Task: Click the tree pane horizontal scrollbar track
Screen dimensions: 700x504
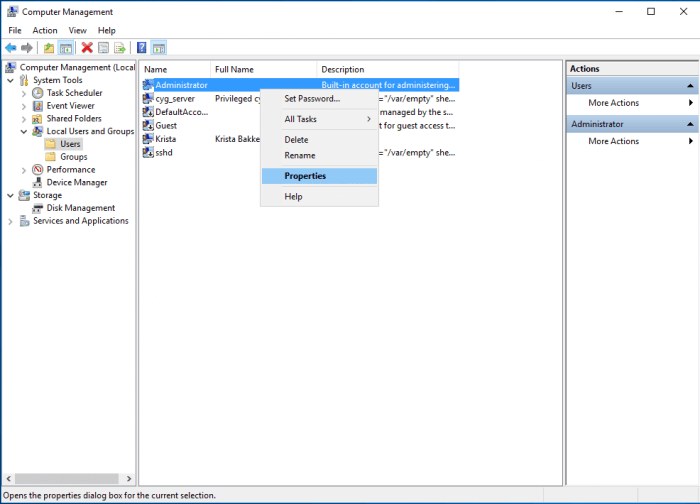Action: click(67, 479)
